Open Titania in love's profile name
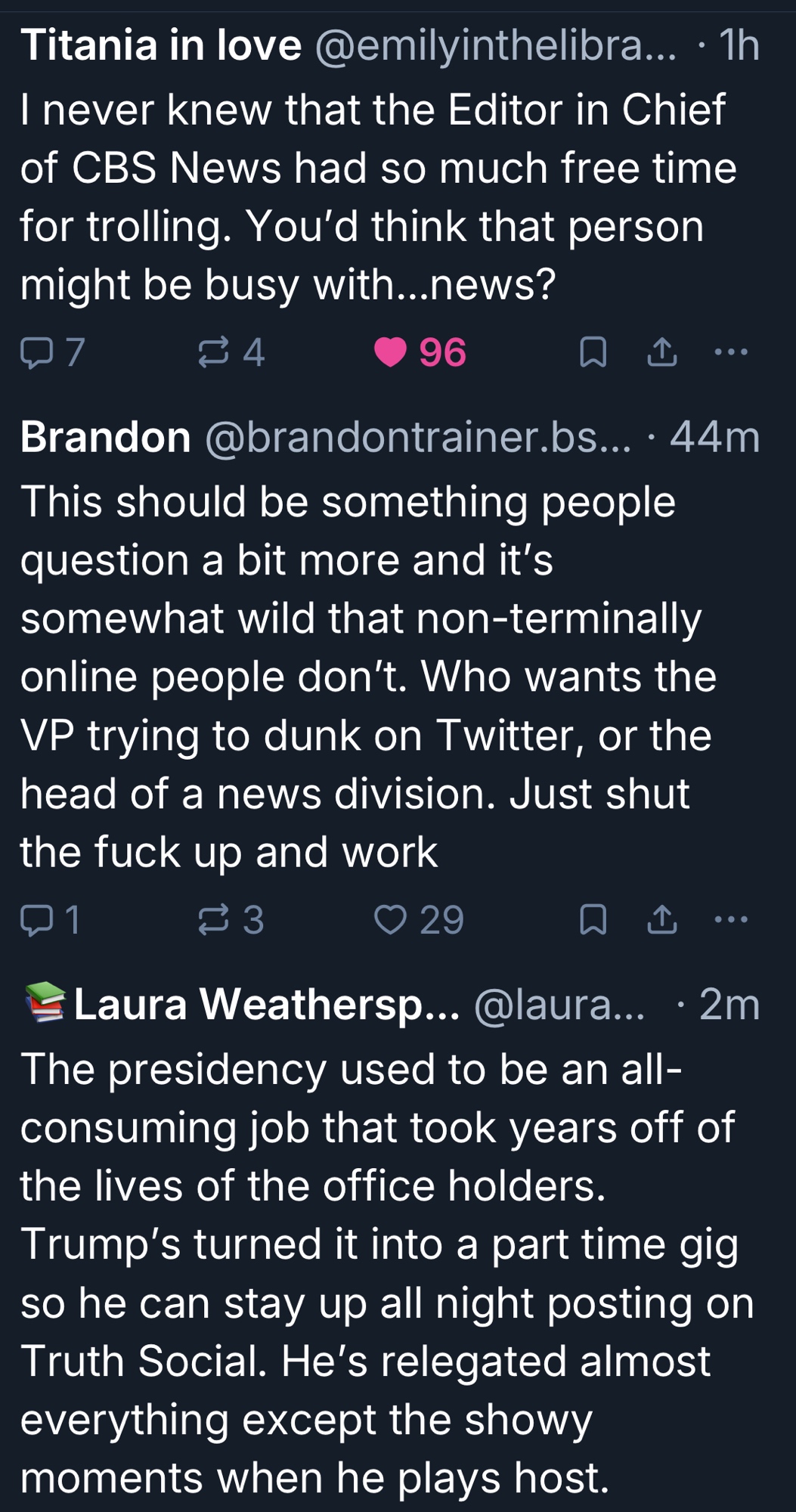796x1512 pixels. (x=161, y=45)
